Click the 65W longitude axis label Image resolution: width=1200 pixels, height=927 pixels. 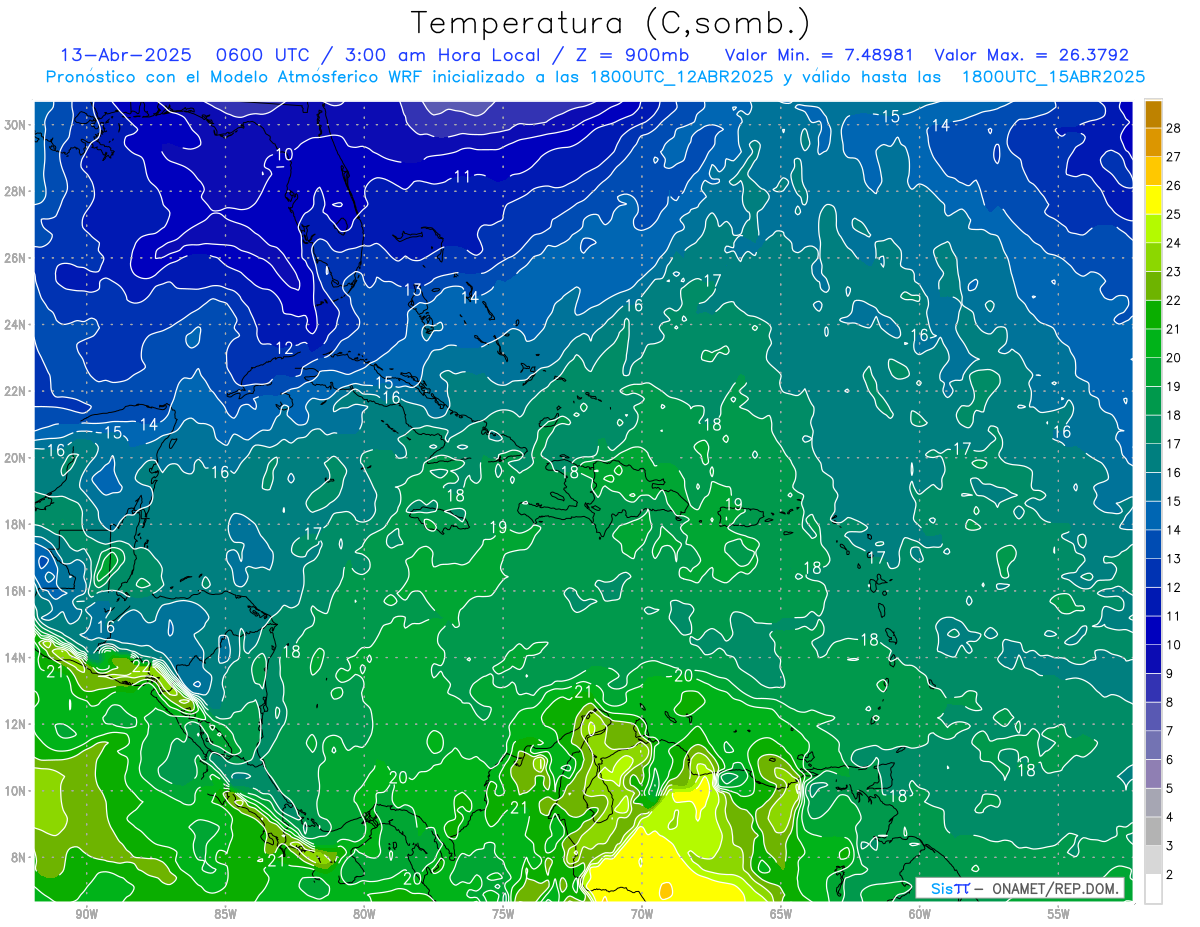[781, 914]
